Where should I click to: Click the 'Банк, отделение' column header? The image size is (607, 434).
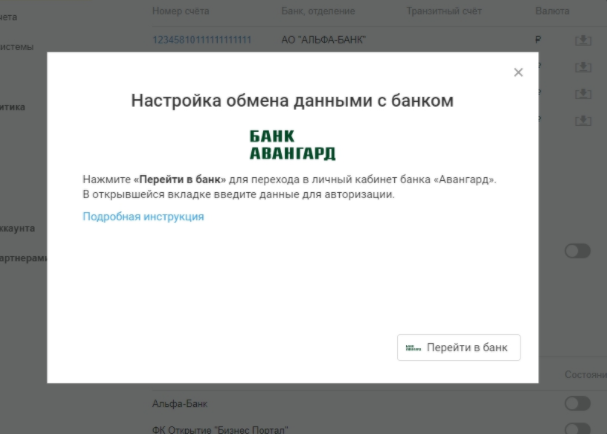[x=318, y=11]
